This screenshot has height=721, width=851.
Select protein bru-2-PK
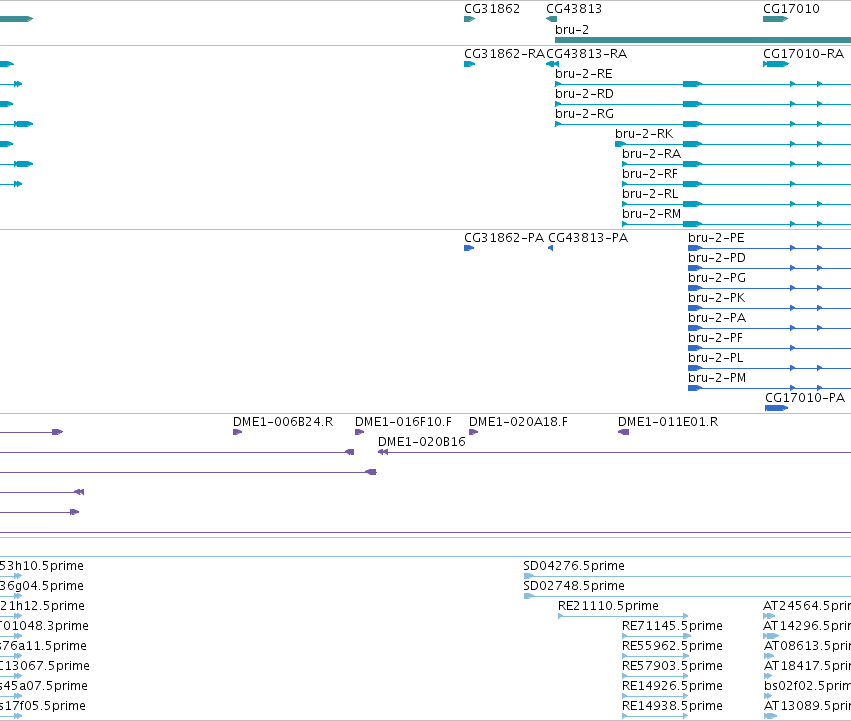tap(716, 298)
